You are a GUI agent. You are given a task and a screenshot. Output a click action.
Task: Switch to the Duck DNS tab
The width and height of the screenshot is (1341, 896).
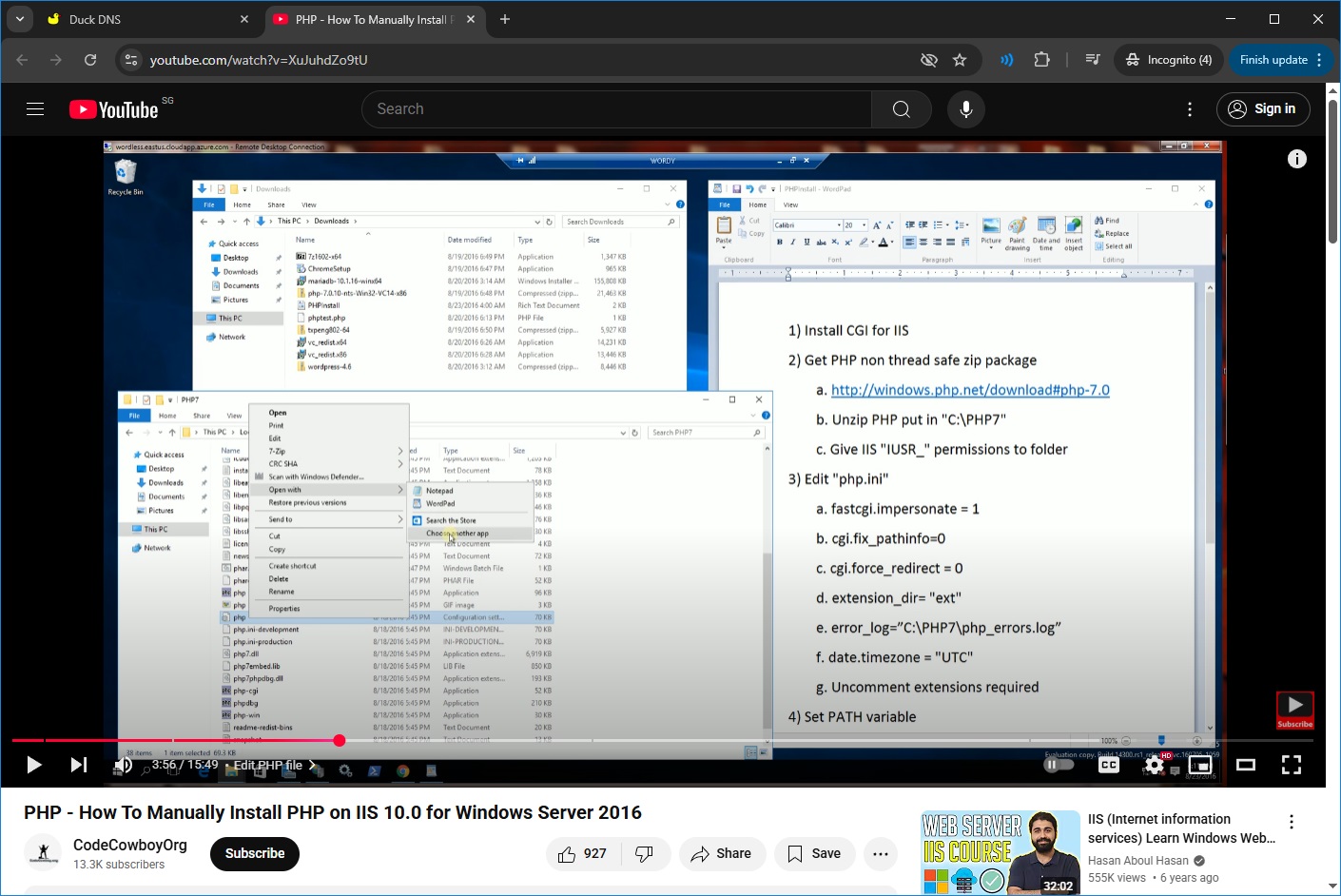pyautogui.click(x=143, y=19)
